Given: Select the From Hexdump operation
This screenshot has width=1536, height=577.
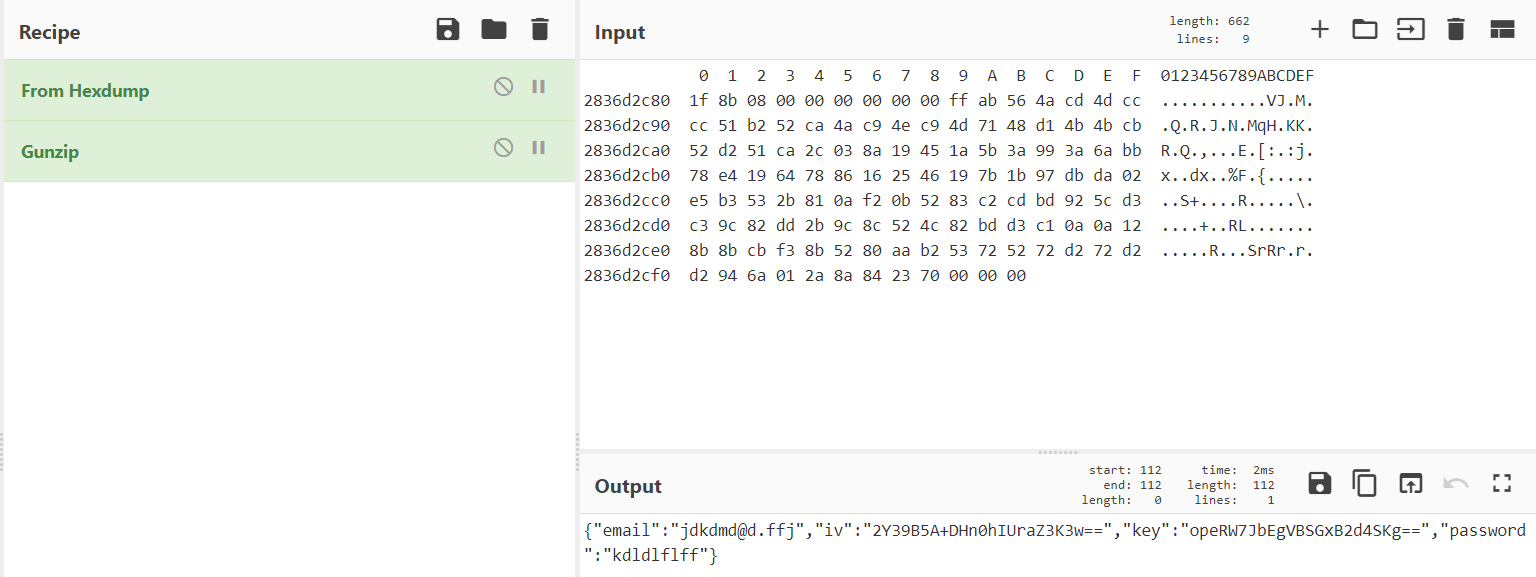Looking at the screenshot, I should tap(85, 91).
